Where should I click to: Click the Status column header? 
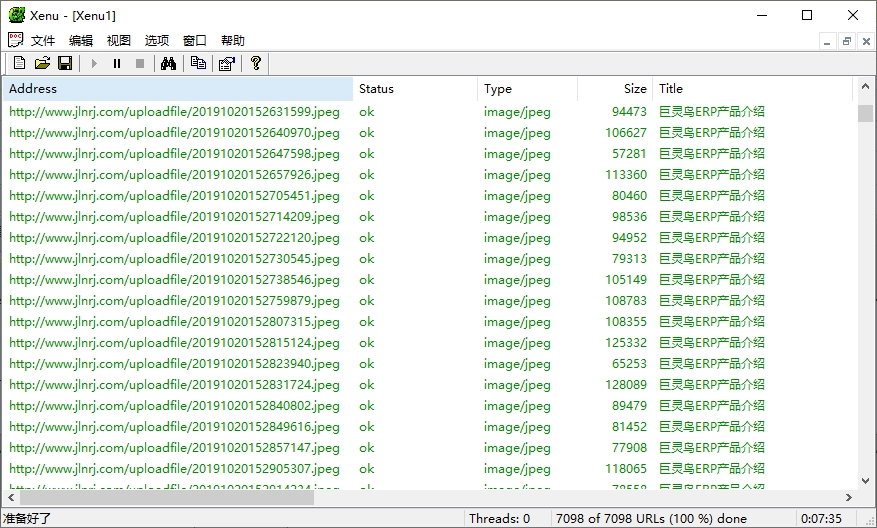click(415, 89)
